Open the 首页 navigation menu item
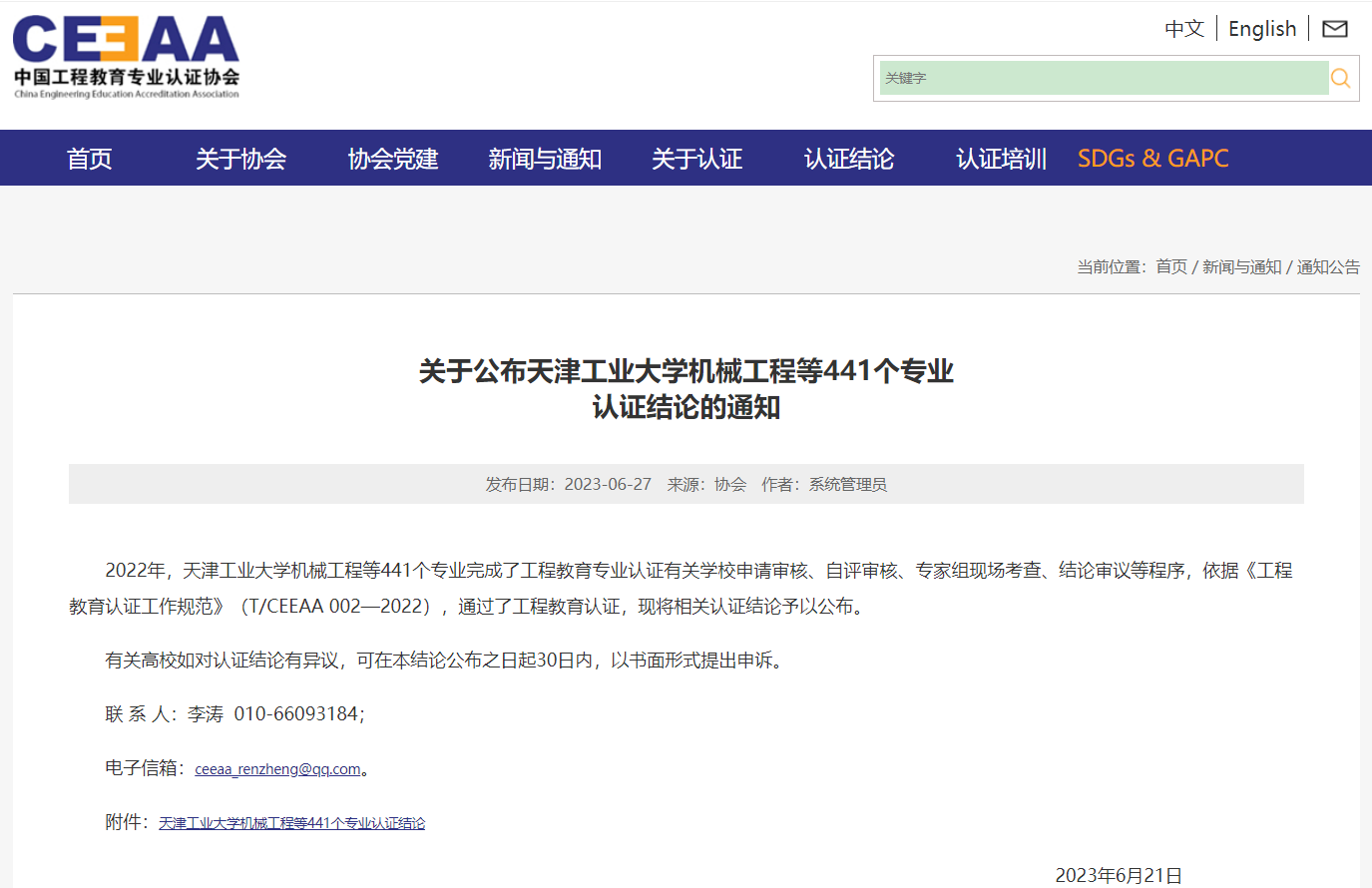1372x888 pixels. [89, 159]
